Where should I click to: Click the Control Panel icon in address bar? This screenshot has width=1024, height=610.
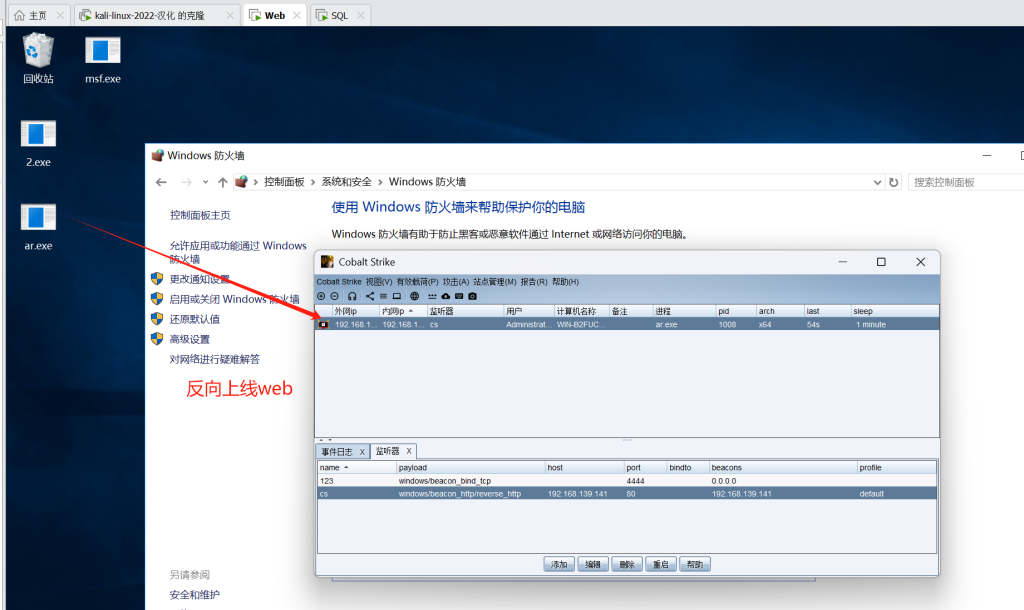(x=241, y=182)
